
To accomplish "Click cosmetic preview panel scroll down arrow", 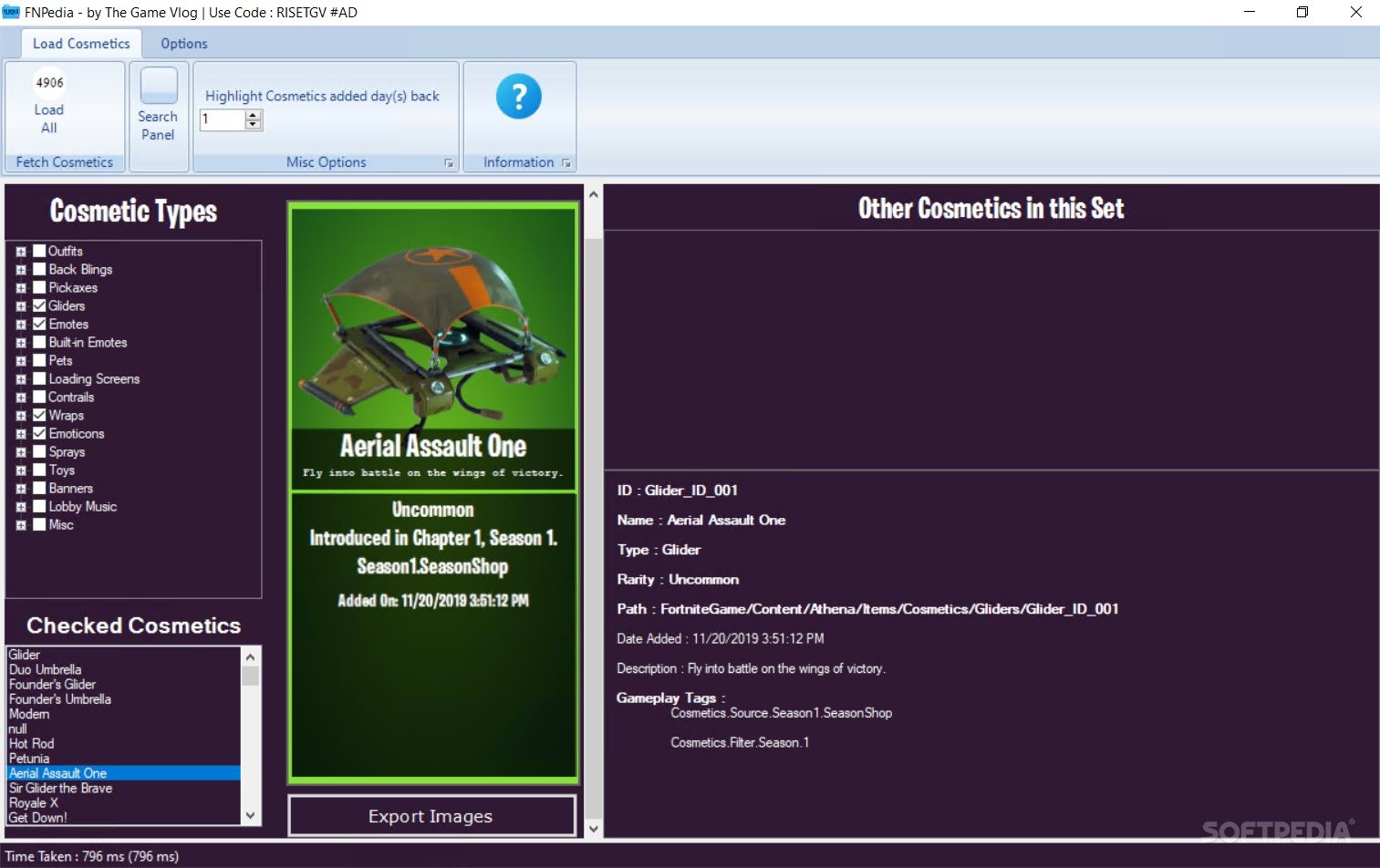I will 594,829.
